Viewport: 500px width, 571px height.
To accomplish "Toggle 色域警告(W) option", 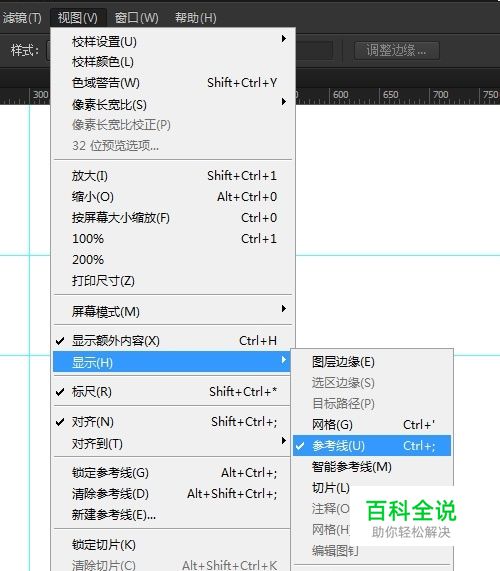I will coord(172,83).
